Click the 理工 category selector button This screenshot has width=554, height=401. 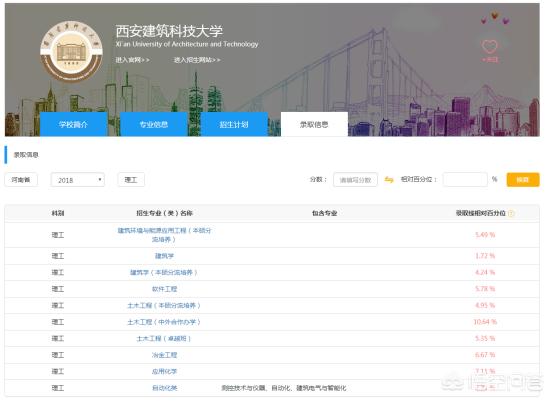[131, 180]
